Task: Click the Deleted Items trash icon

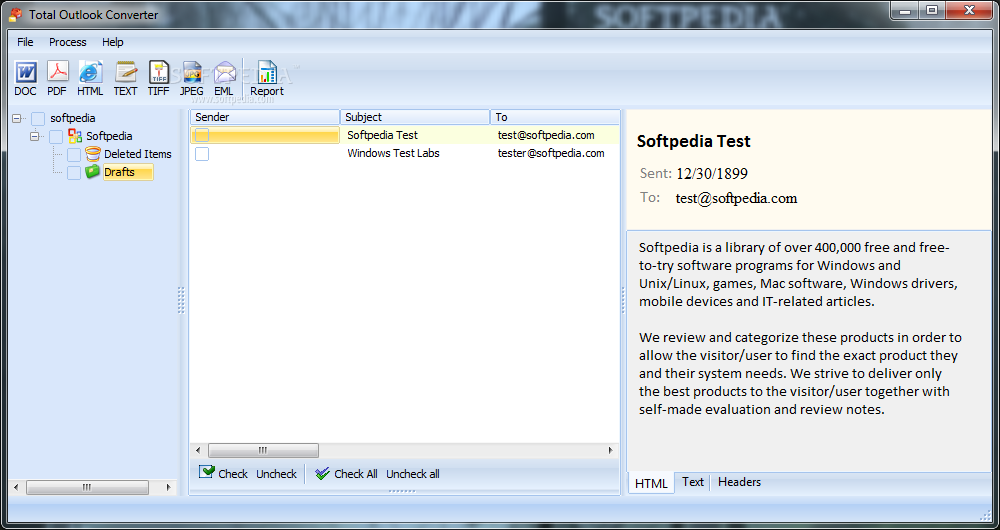Action: [93, 154]
